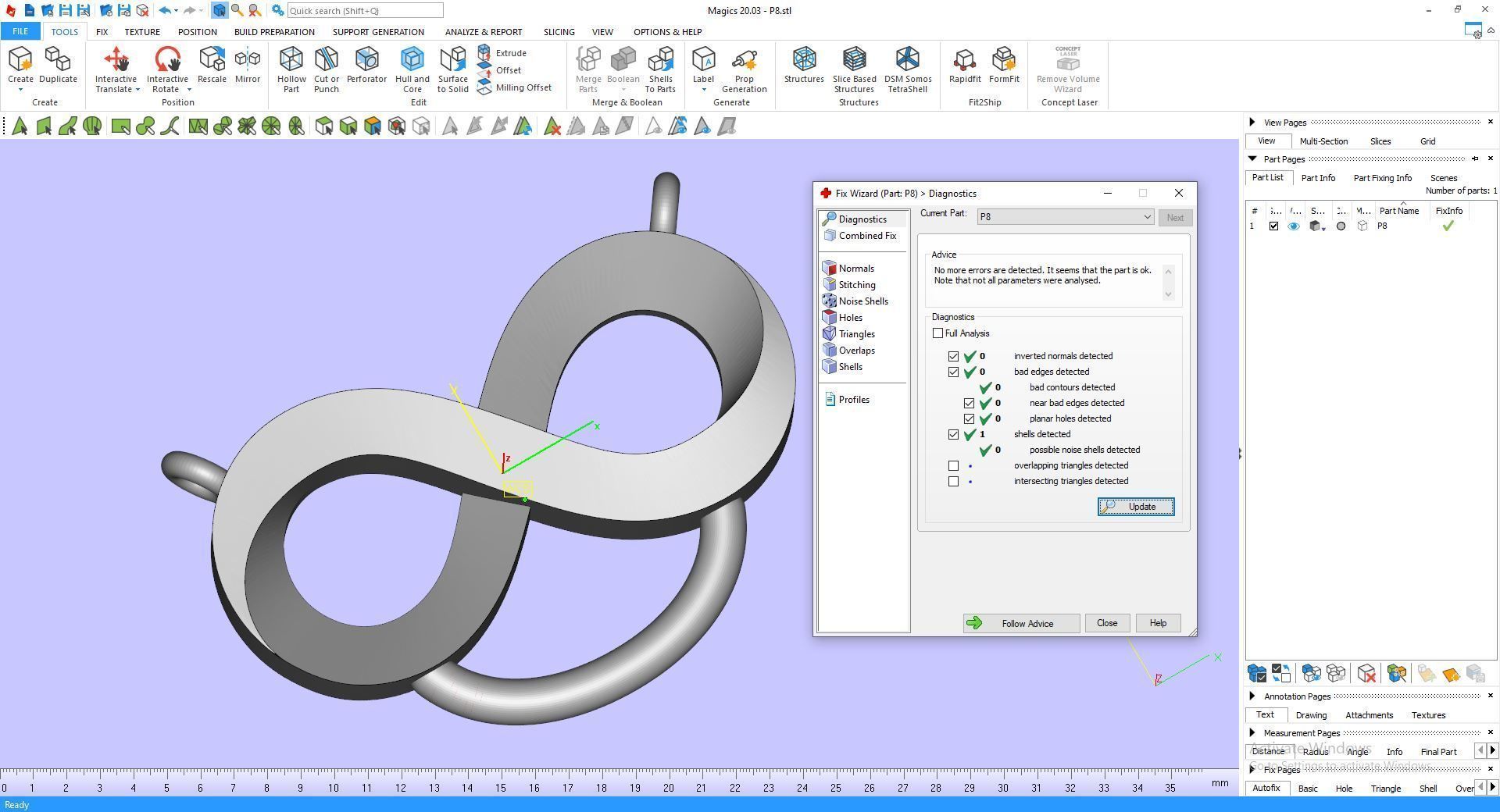Screen dimensions: 1500x812
Task: Switch to ANALYZE & REPORT tab
Action: (x=484, y=32)
